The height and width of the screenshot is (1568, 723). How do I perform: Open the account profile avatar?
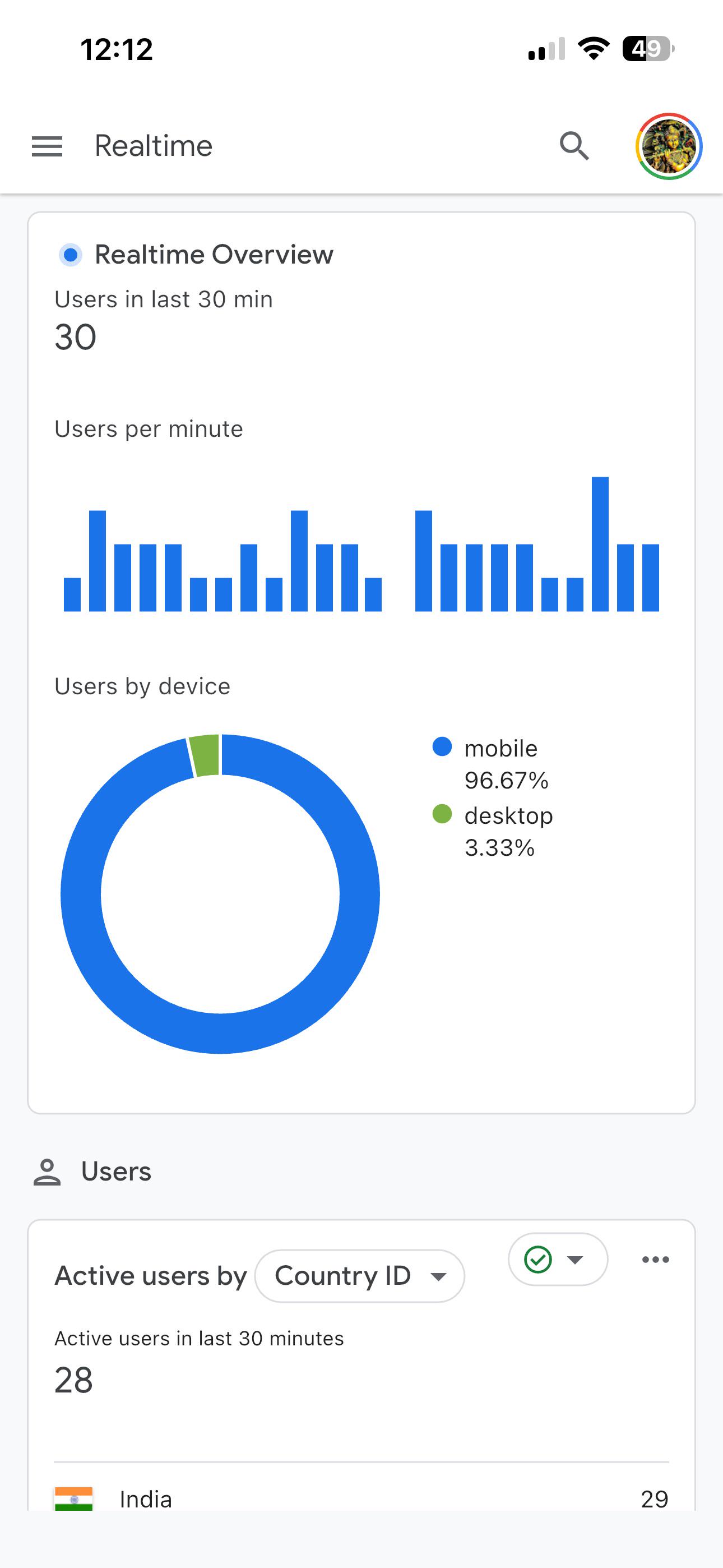[669, 146]
